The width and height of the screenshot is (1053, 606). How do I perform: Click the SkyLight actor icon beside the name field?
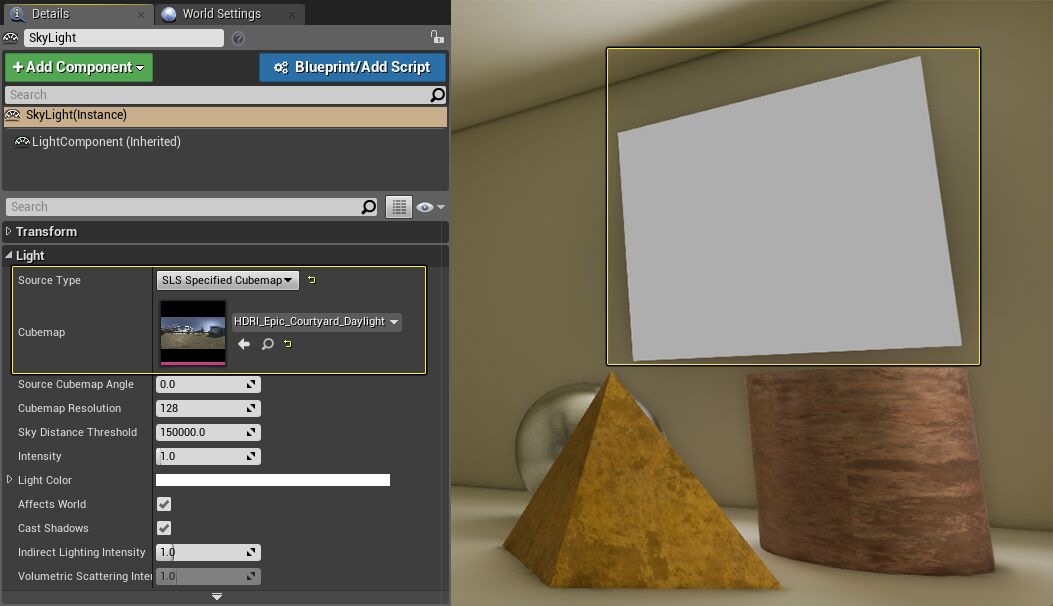(x=10, y=37)
